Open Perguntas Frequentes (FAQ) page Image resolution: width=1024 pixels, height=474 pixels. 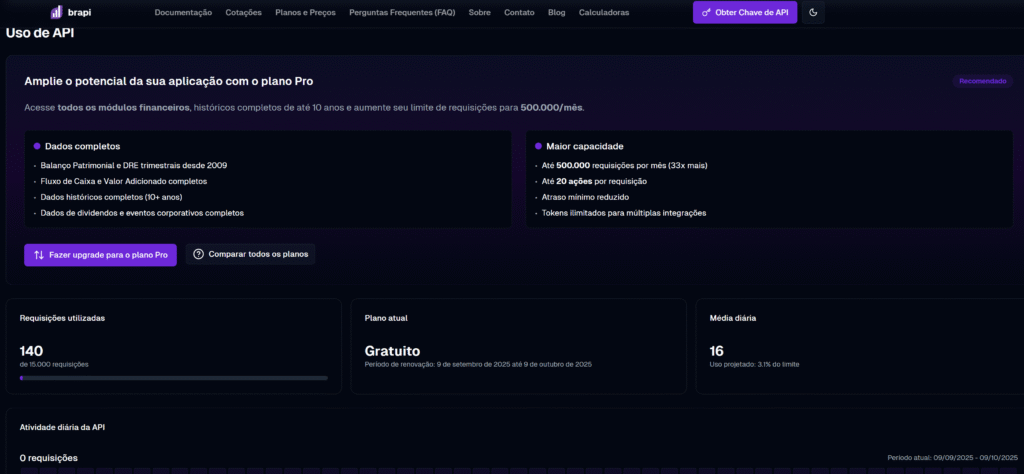[402, 12]
